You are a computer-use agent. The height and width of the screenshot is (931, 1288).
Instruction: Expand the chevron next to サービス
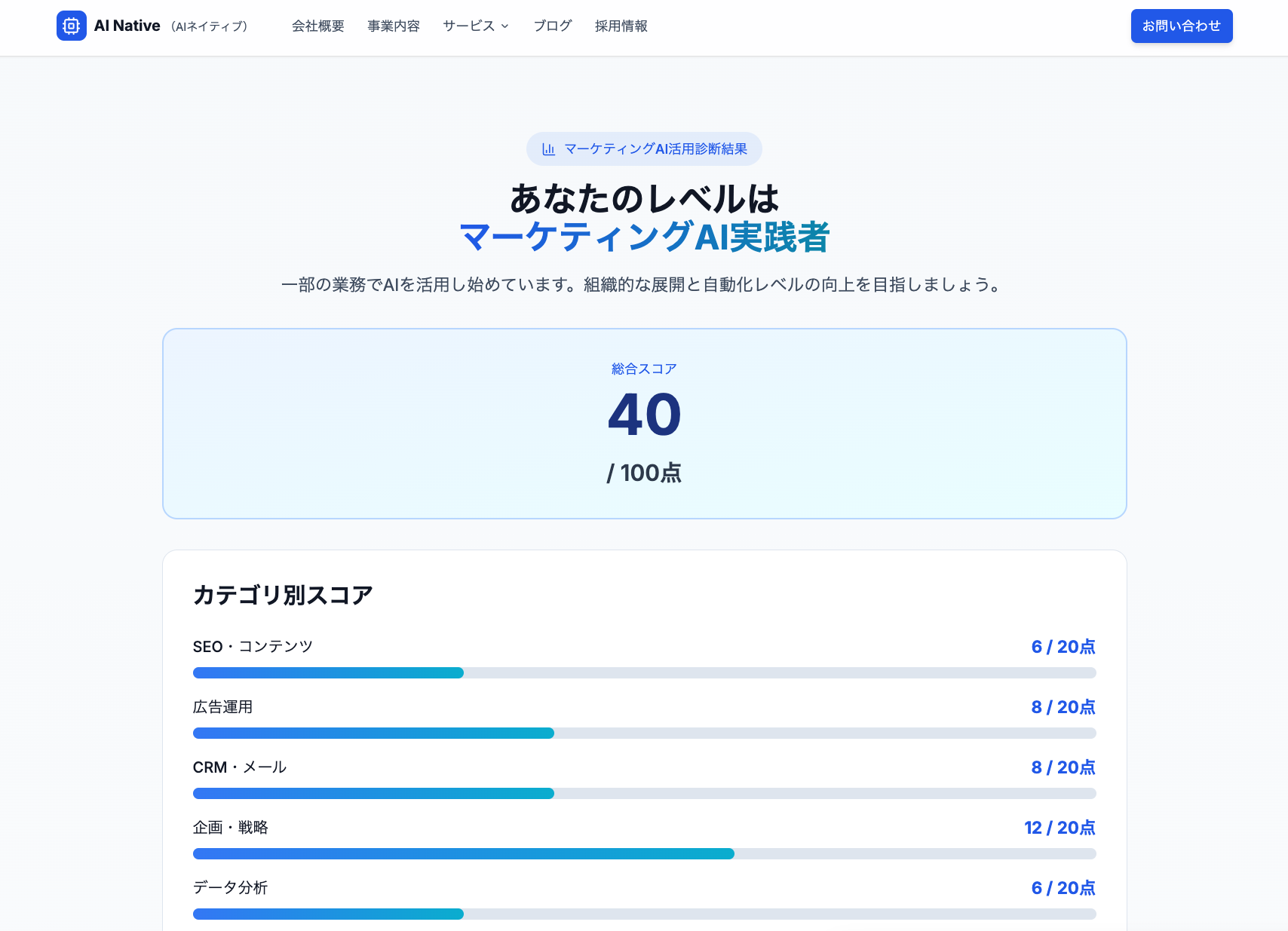[x=504, y=26]
